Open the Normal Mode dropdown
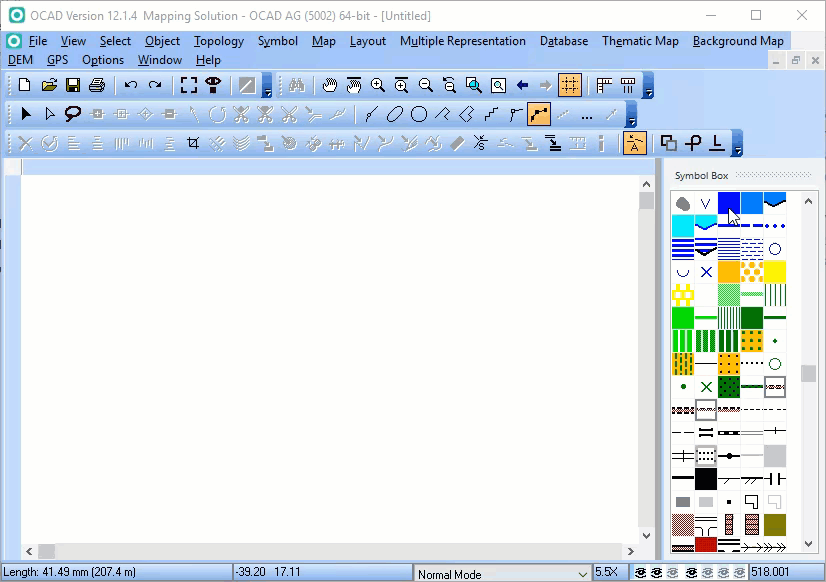The image size is (826, 582). (502, 574)
